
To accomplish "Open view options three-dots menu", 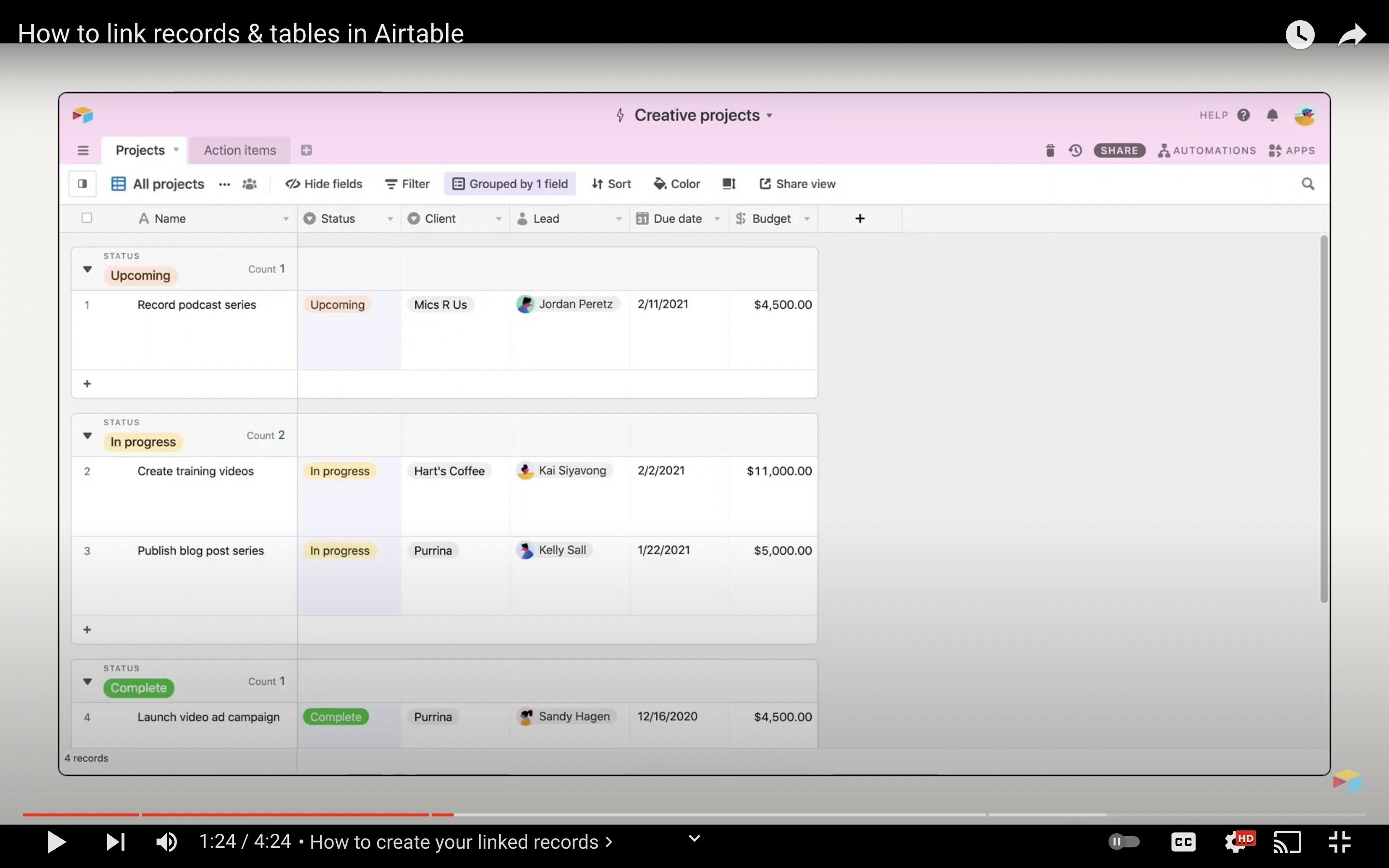I will click(x=224, y=184).
